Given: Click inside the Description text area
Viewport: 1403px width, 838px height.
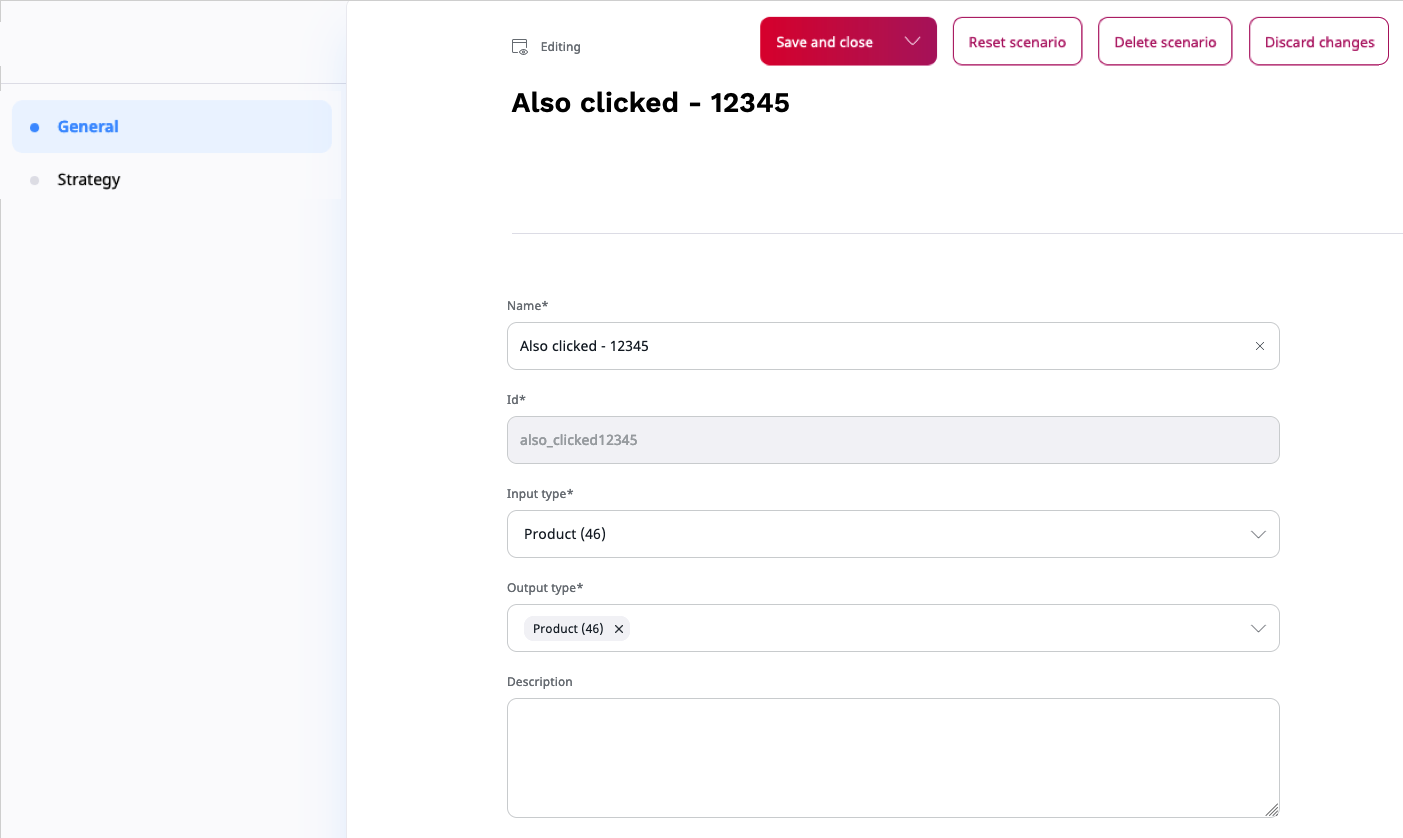Looking at the screenshot, I should point(890,757).
